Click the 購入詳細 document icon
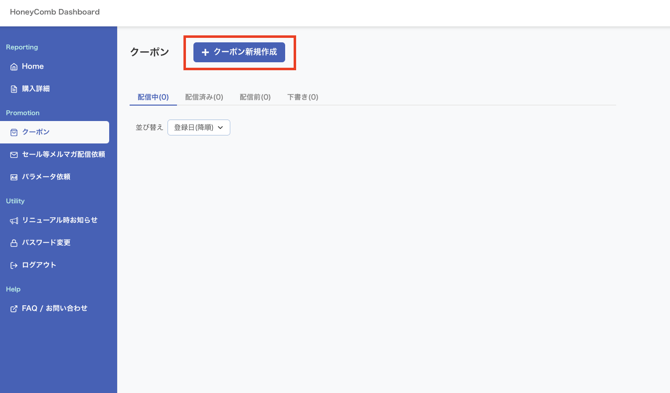 tap(14, 89)
